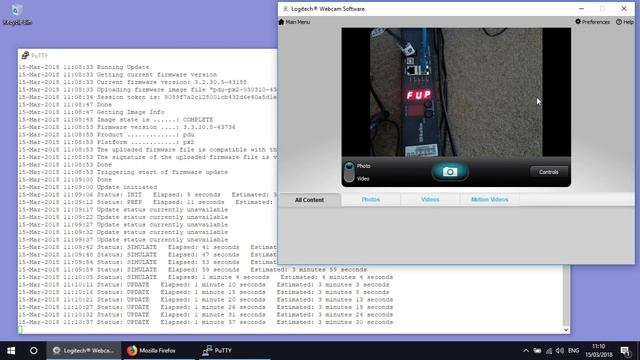Capture a photo with the camera button

coord(450,172)
